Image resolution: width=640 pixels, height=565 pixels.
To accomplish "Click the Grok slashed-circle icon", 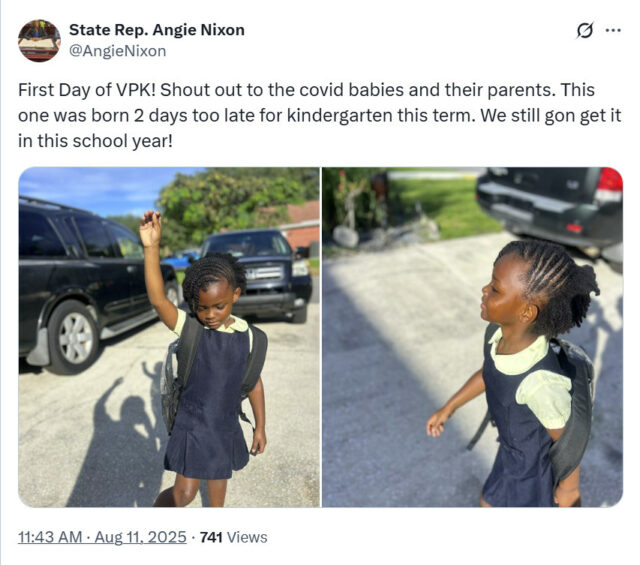I will pyautogui.click(x=584, y=31).
